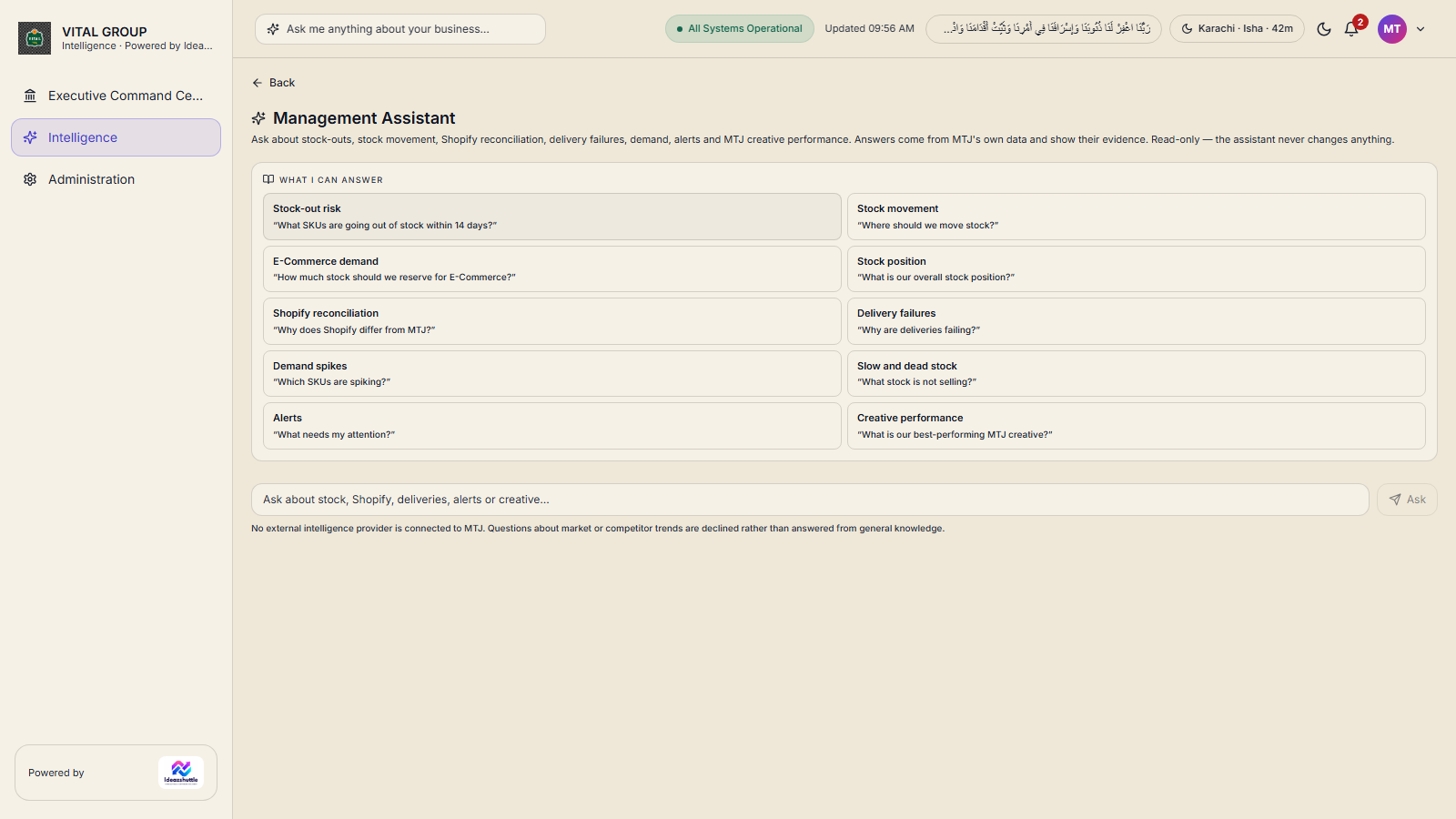Pick the Shopify reconciliation card
This screenshot has width=1456, height=819.
click(x=551, y=321)
